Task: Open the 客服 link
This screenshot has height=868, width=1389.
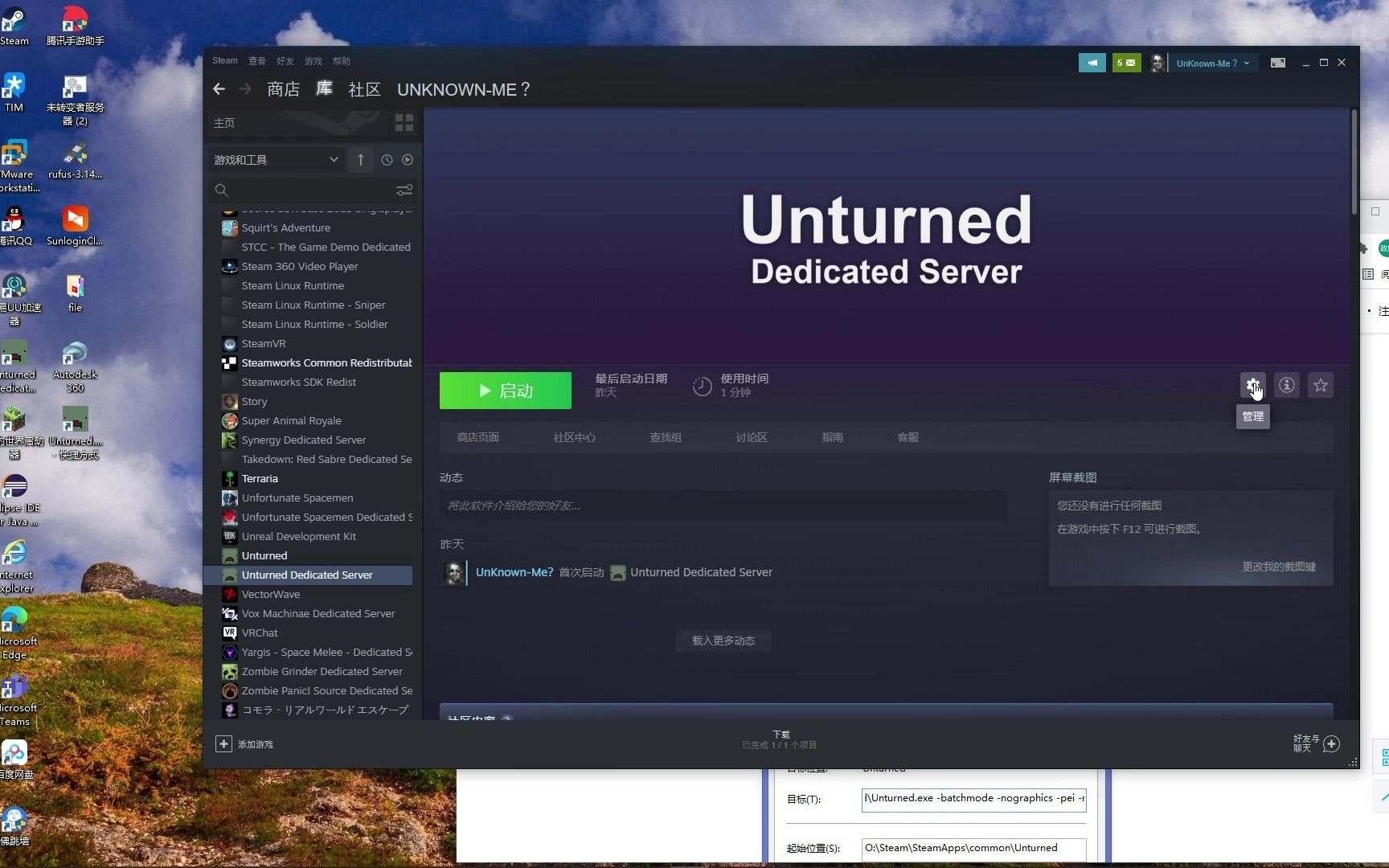Action: [908, 437]
